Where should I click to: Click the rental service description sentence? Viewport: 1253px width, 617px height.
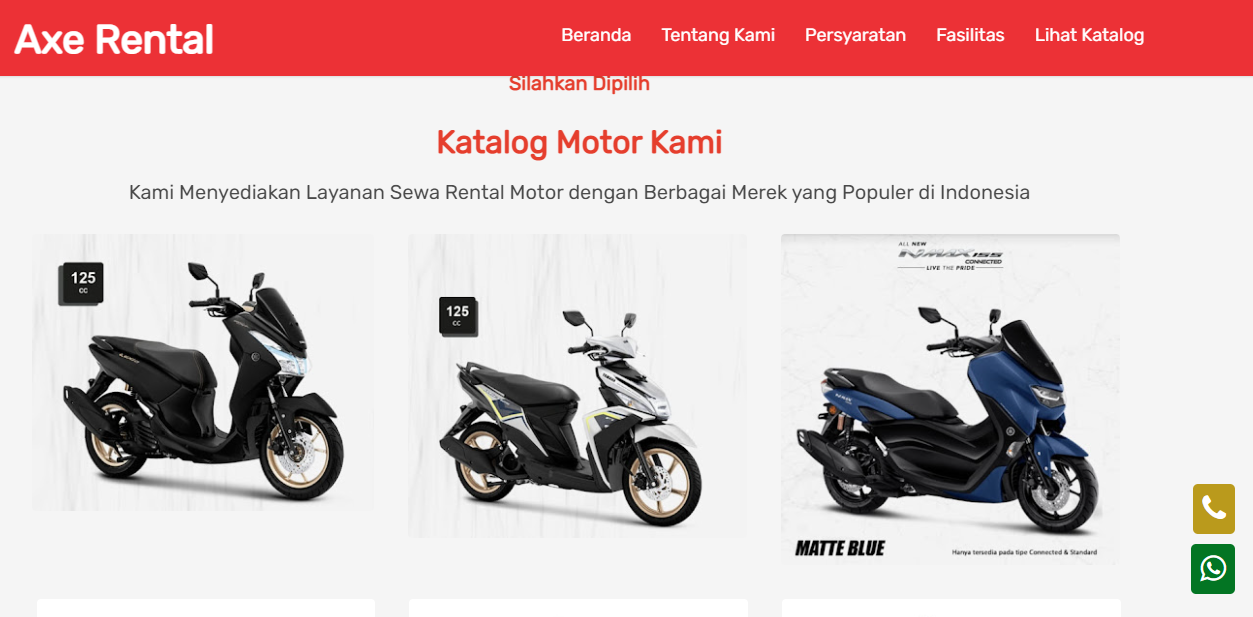pos(579,192)
